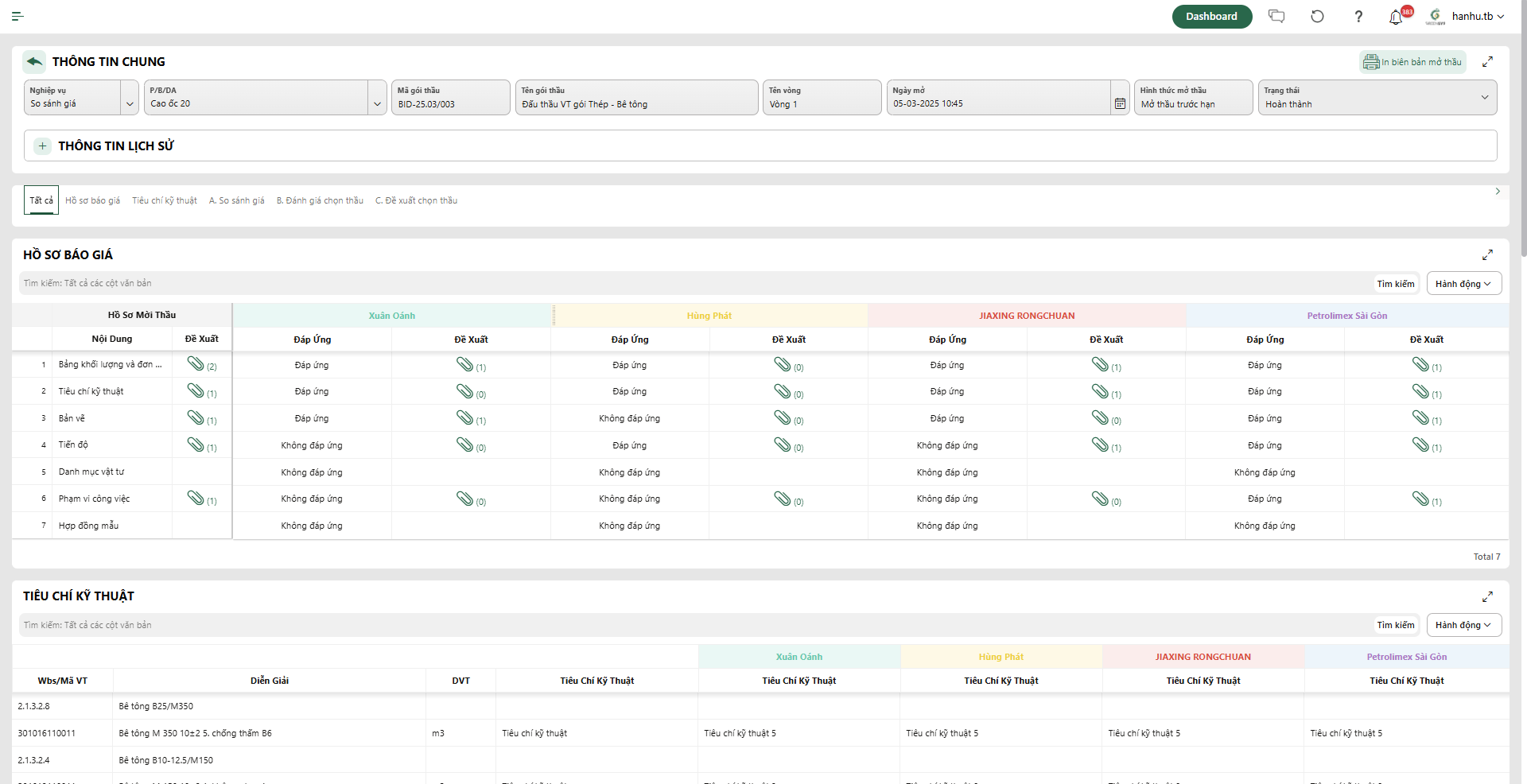Select the Tất cả tab
The height and width of the screenshot is (784, 1527).
point(41,200)
